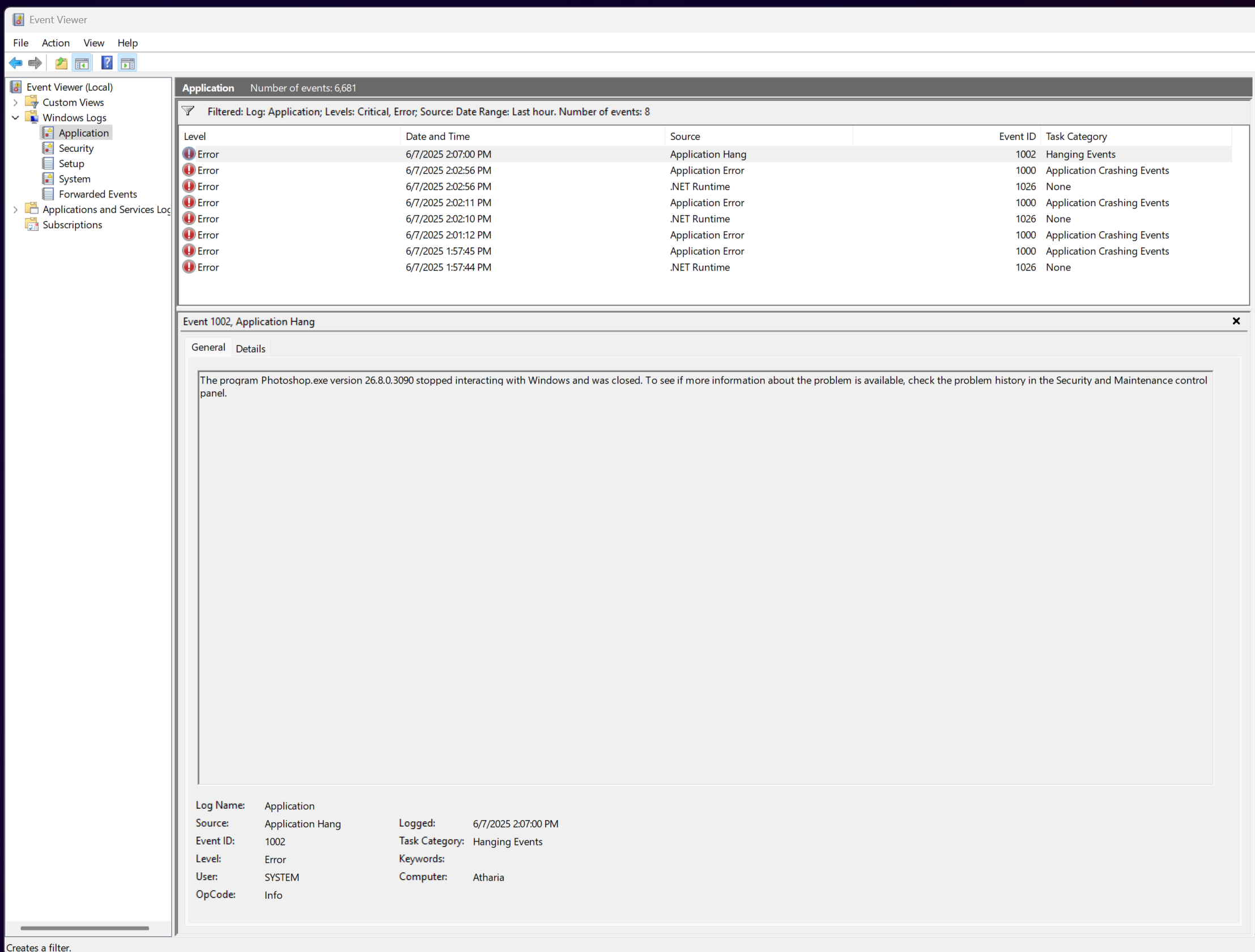
Task: Close the Event 1002 preview pane
Action: click(x=1236, y=321)
